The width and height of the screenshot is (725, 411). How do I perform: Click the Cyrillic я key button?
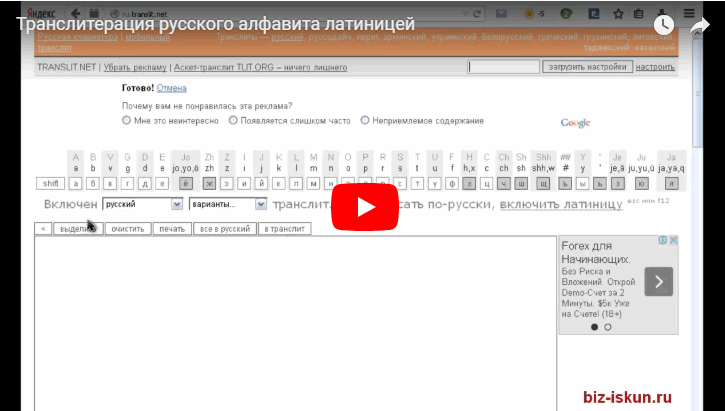point(671,184)
